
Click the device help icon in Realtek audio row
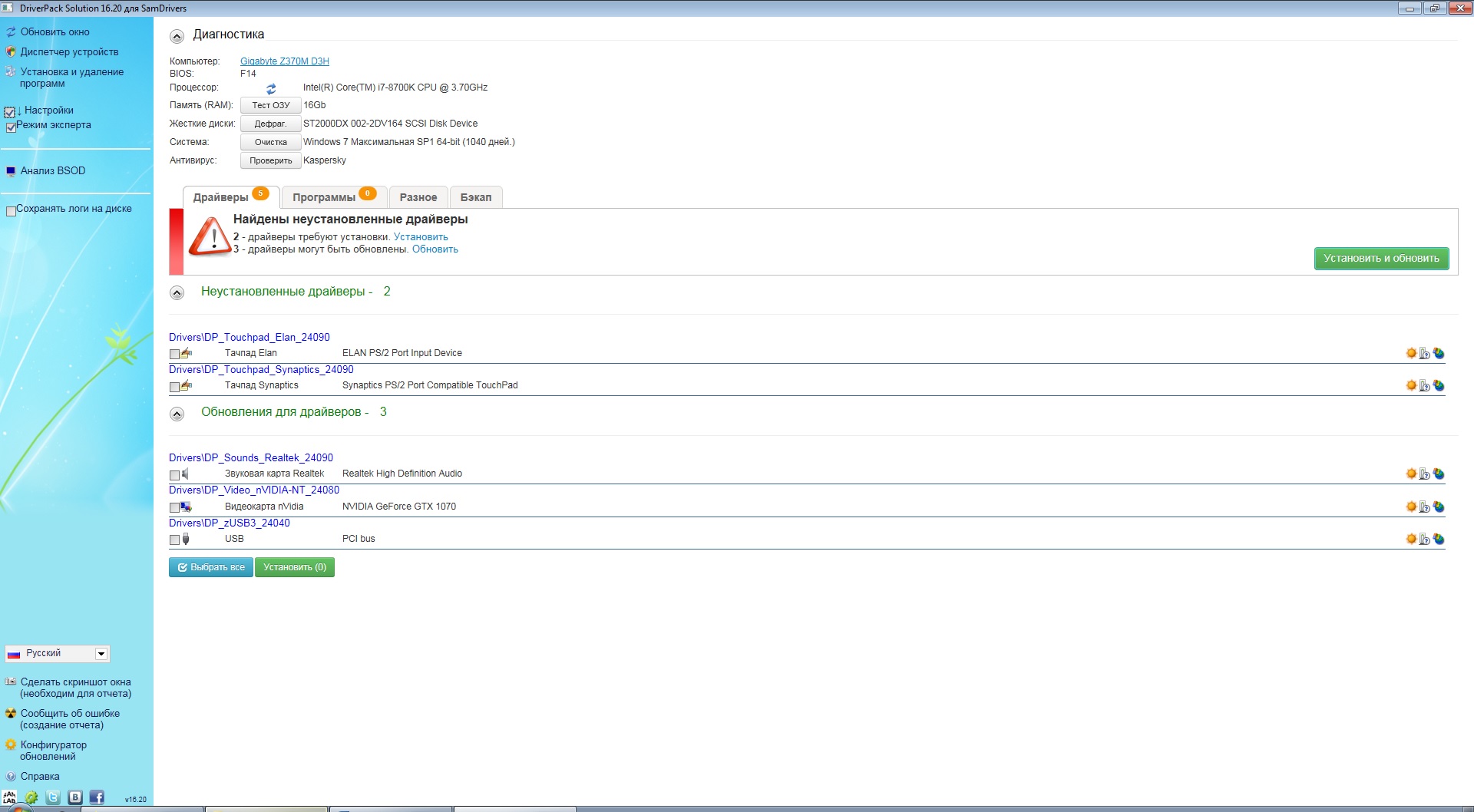coord(1425,474)
